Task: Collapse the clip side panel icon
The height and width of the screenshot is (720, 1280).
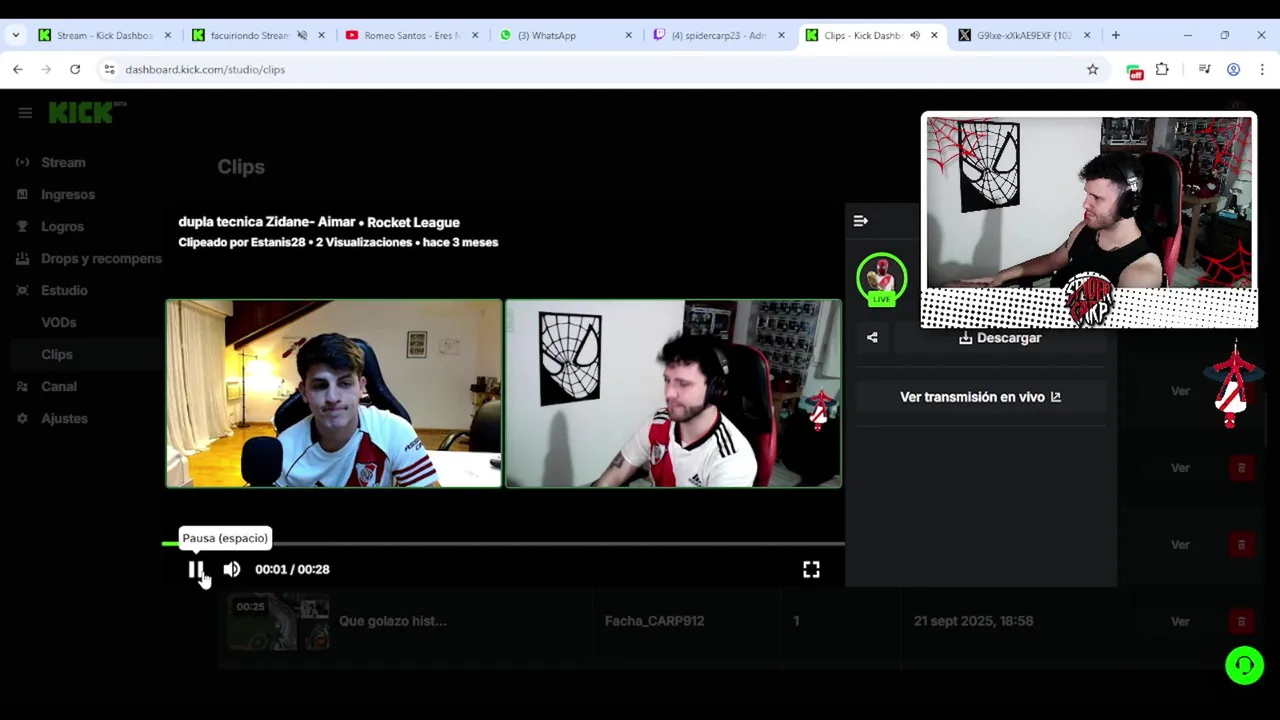Action: pyautogui.click(x=860, y=221)
